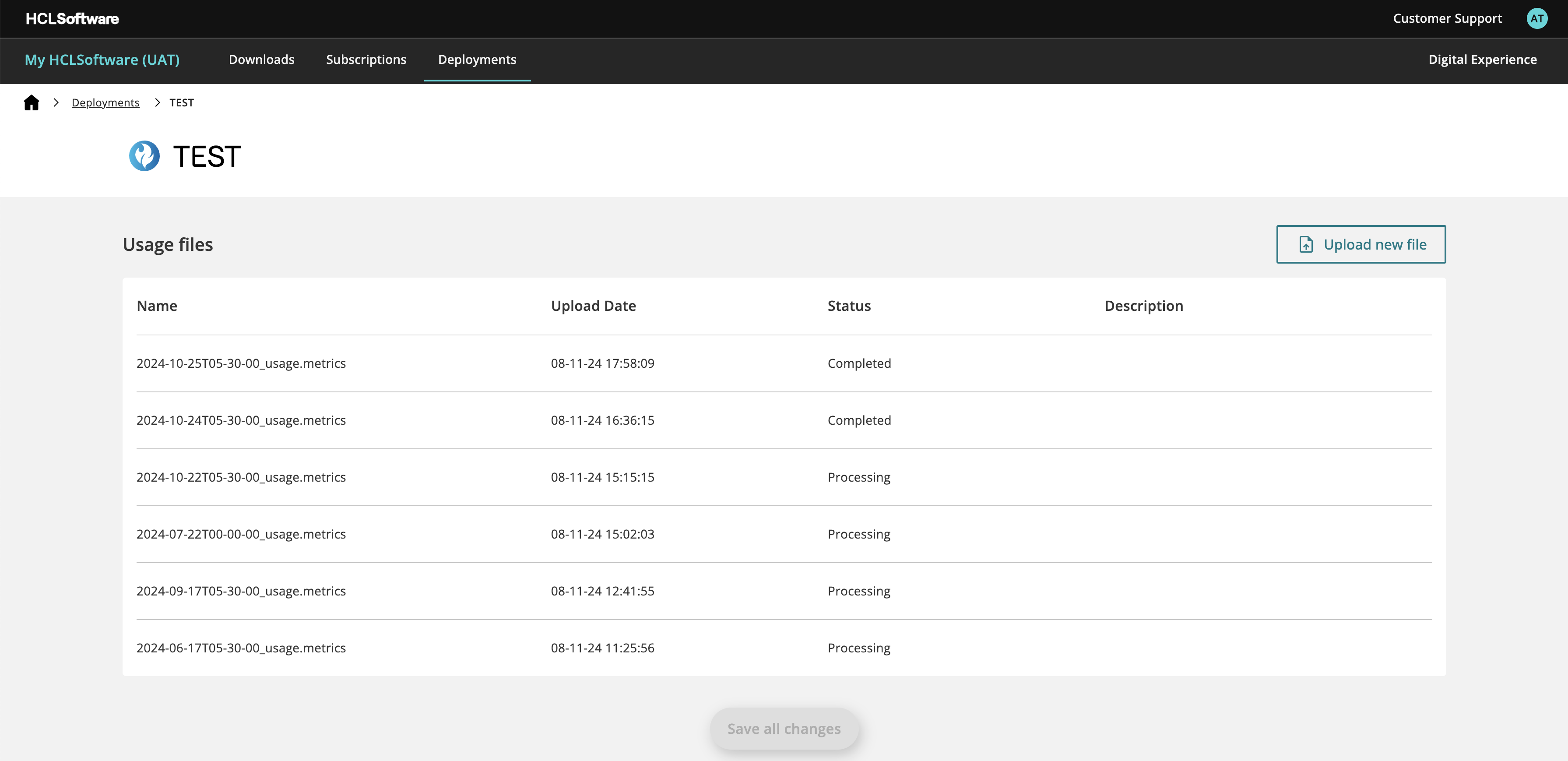Click the Description column header
Viewport: 1568px width, 761px height.
(1144, 306)
